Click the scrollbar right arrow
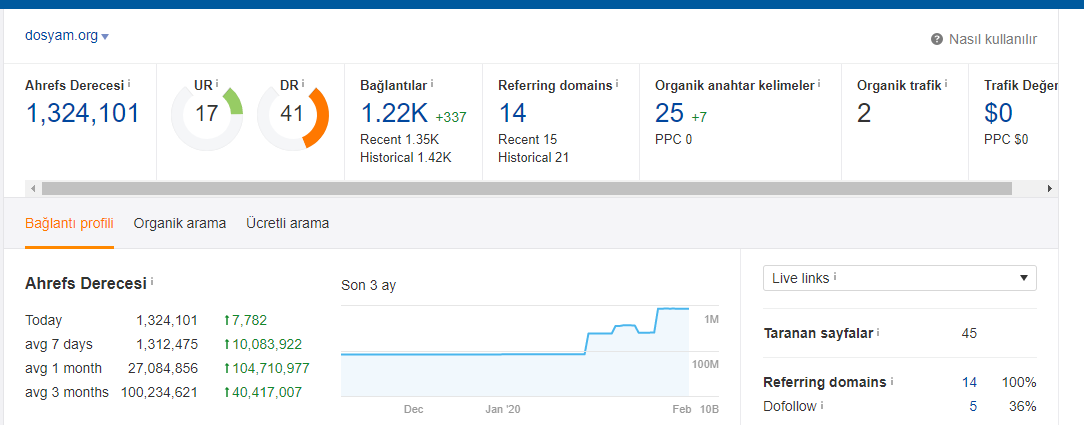This screenshot has width=1084, height=425. coord(1050,188)
